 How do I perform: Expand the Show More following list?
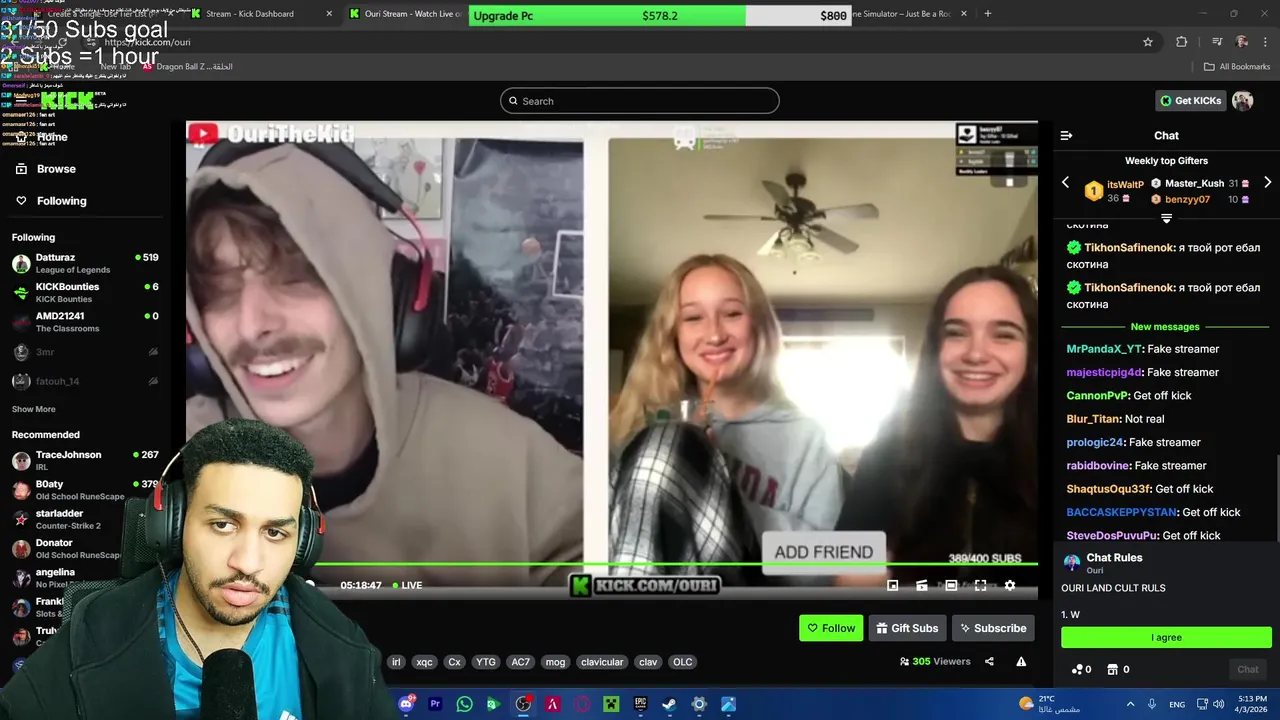click(x=33, y=409)
